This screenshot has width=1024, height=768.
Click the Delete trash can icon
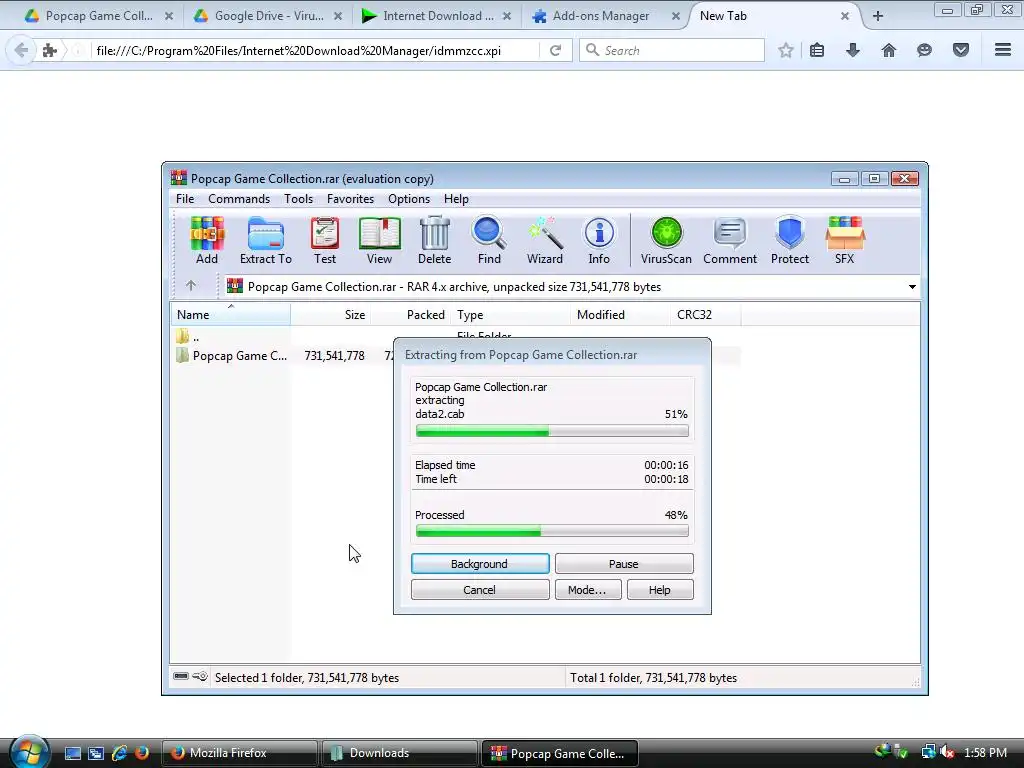click(x=434, y=240)
